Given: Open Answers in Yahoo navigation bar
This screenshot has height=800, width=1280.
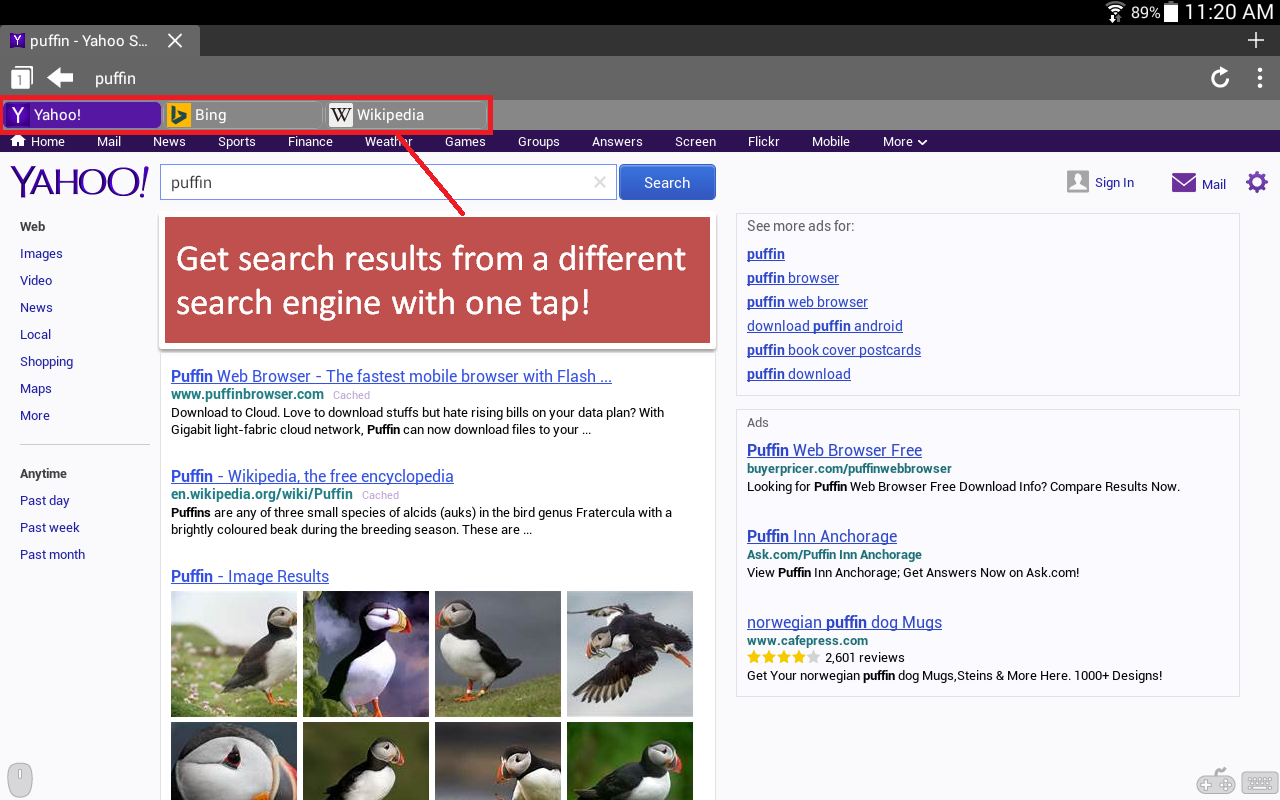Looking at the screenshot, I should [617, 142].
